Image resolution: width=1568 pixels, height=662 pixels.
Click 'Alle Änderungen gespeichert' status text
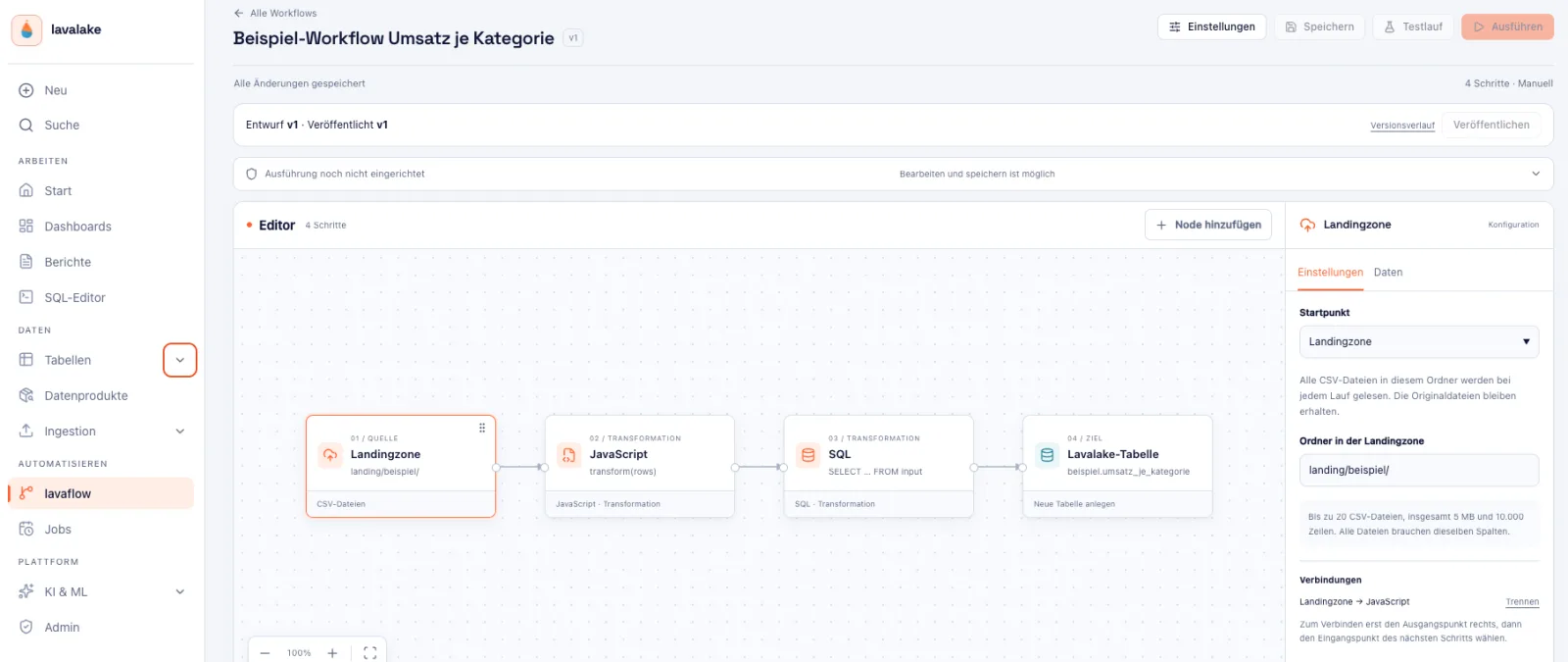[299, 83]
